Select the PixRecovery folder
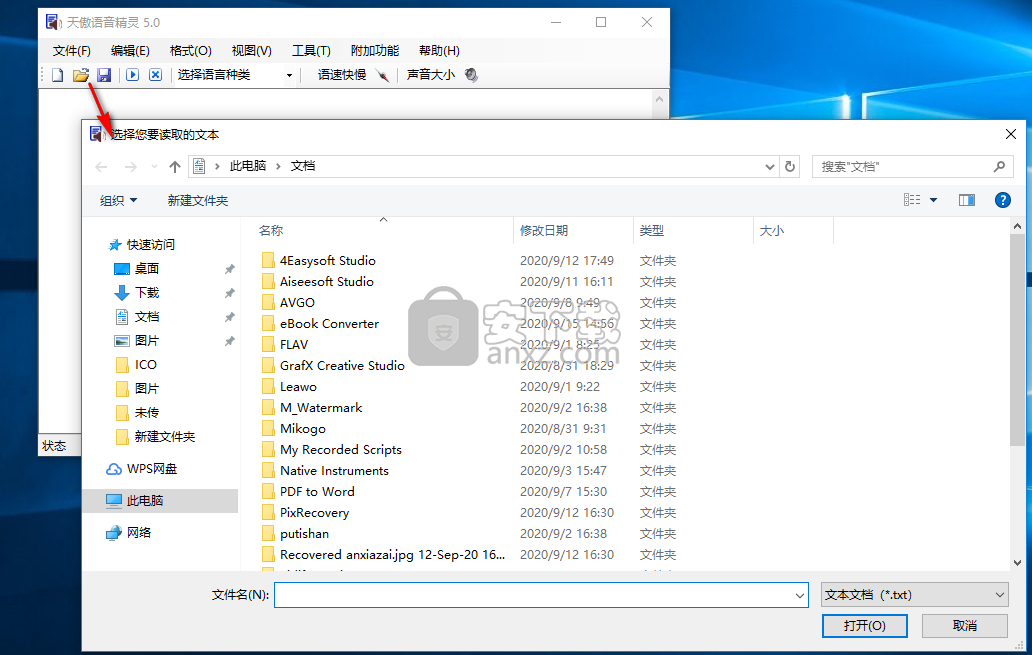The width and height of the screenshot is (1032, 655). coord(315,513)
